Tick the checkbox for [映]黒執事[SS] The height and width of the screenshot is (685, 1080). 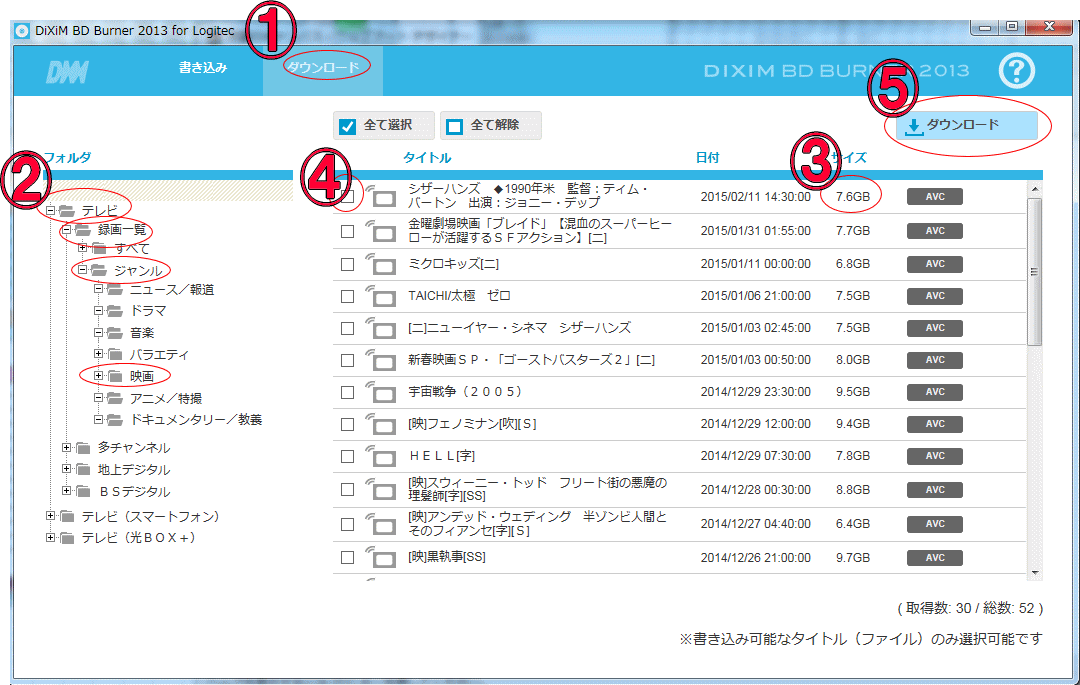[x=348, y=558]
